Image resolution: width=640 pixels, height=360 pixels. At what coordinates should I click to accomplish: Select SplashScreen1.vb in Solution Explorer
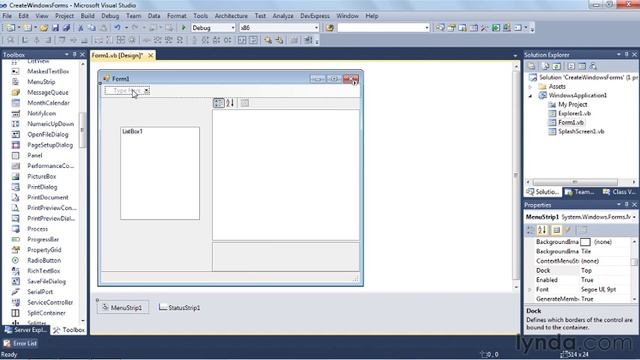(581, 131)
